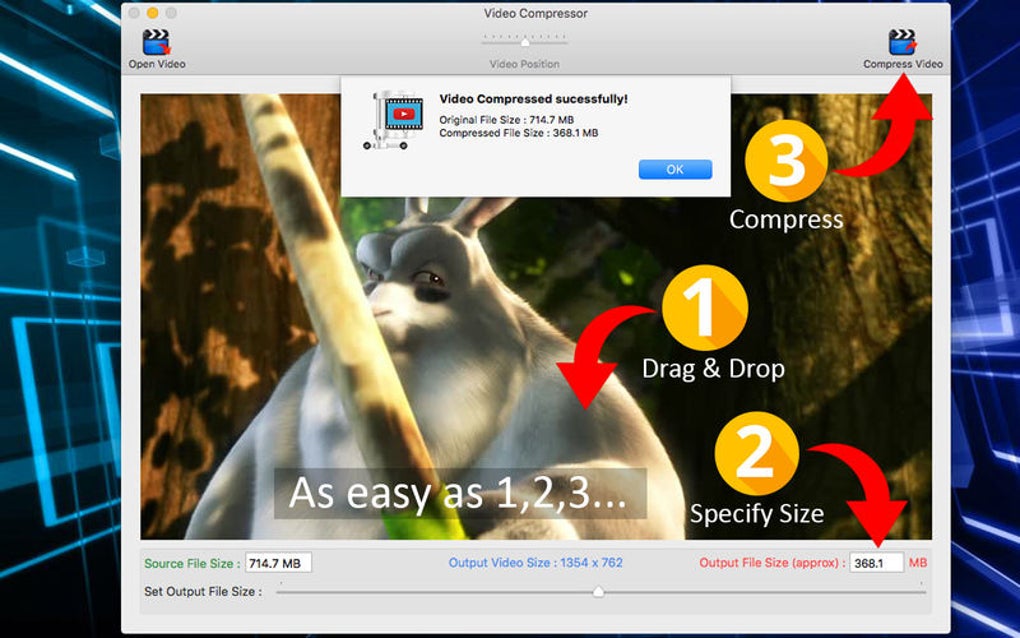The image size is (1020, 638).
Task: Click the yellow minimize window button
Action: (152, 13)
